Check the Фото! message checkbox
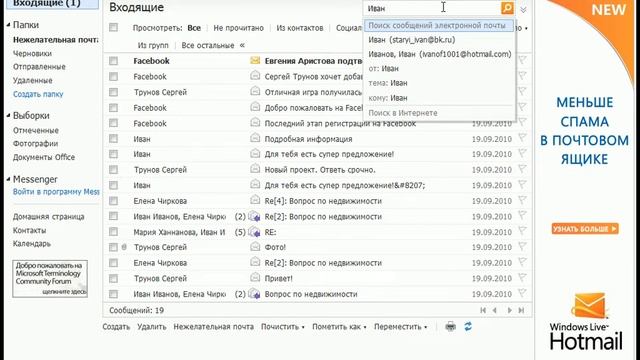The height and width of the screenshot is (360, 640). (113, 247)
